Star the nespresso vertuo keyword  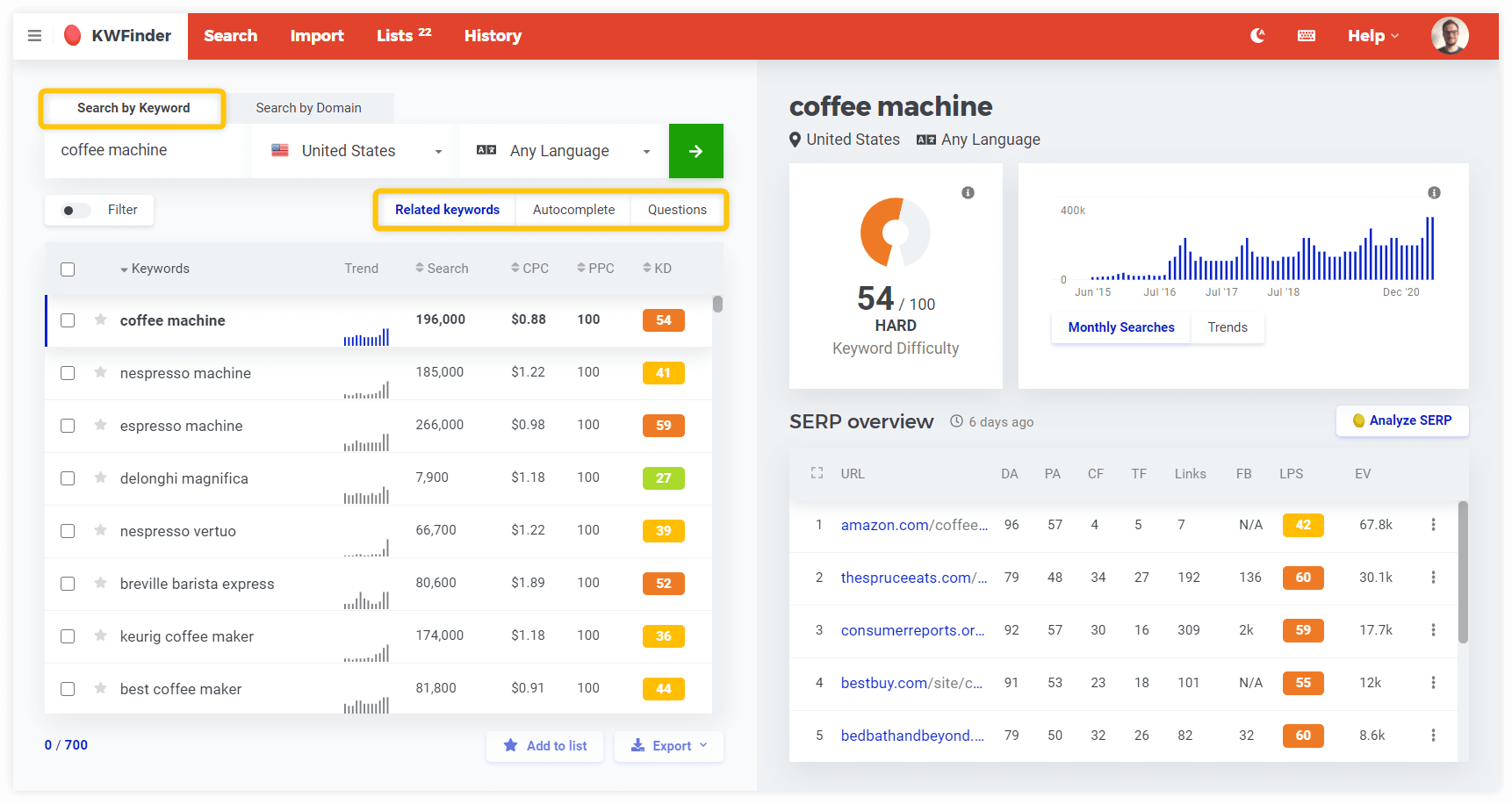click(x=101, y=530)
